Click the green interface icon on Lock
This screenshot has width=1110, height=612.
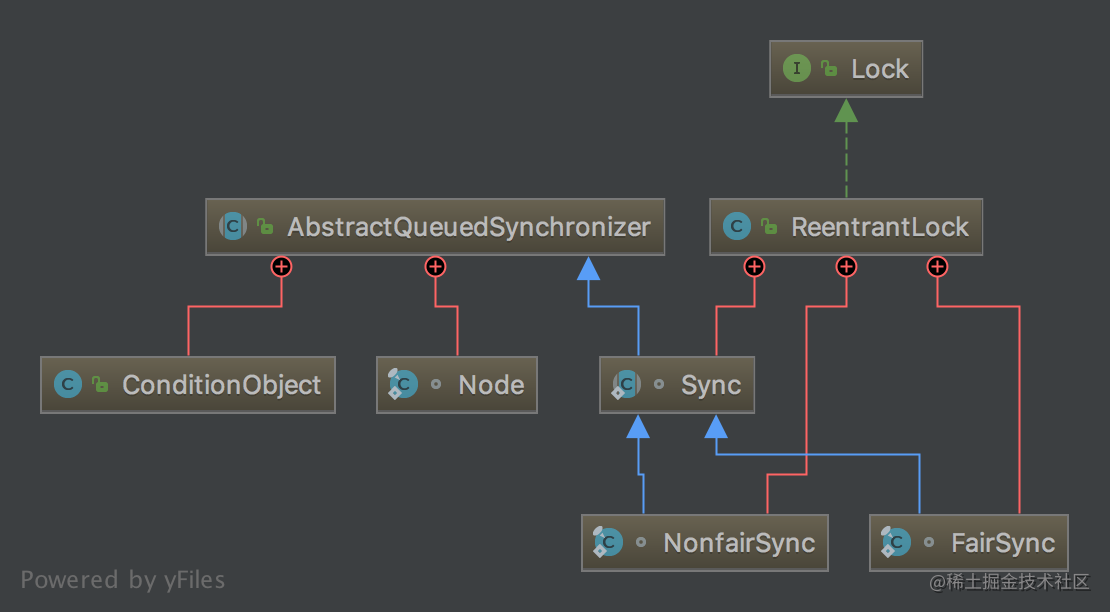(796, 69)
